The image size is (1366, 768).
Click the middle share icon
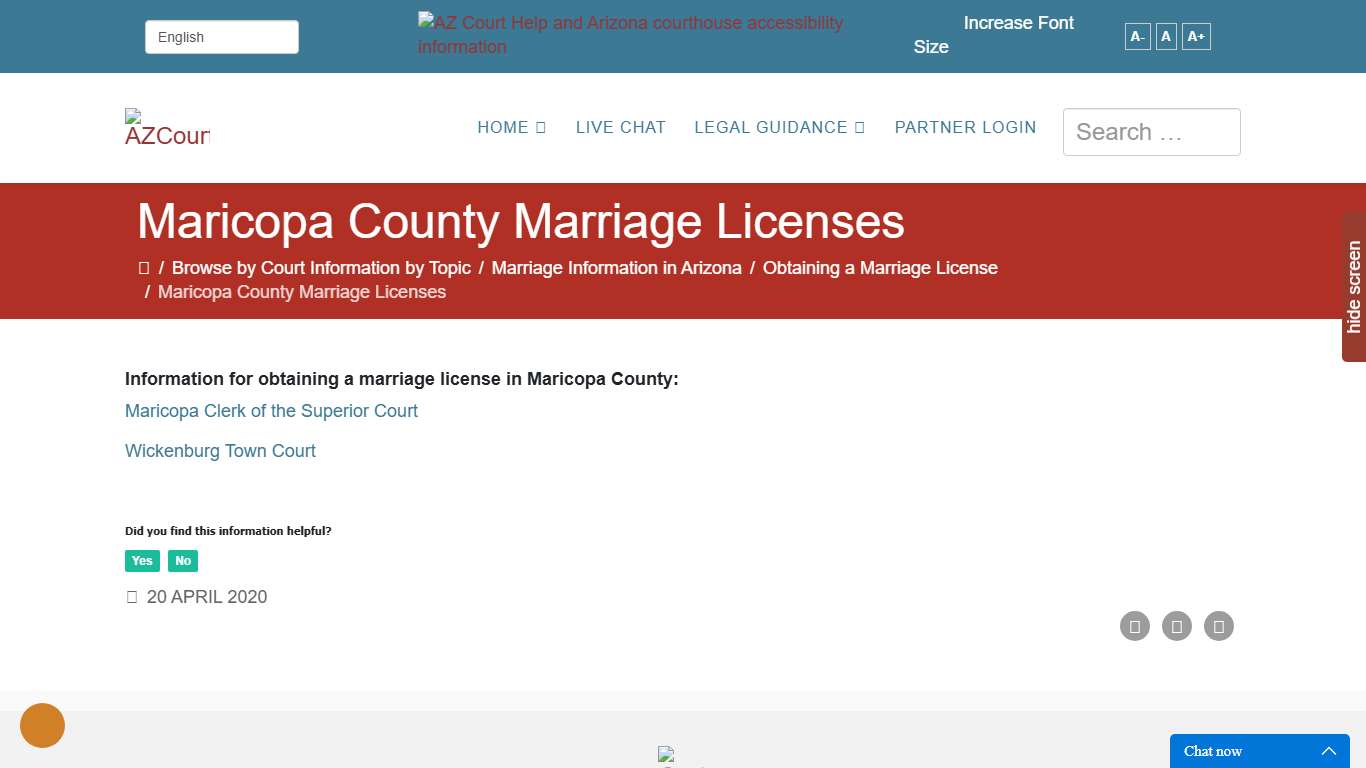1177,626
